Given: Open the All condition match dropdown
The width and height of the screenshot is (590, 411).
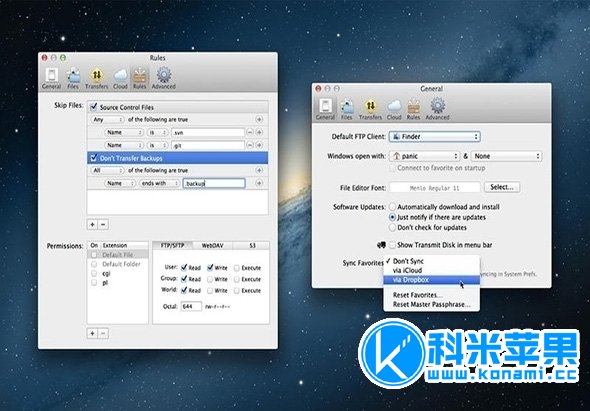Looking at the screenshot, I should click(107, 170).
